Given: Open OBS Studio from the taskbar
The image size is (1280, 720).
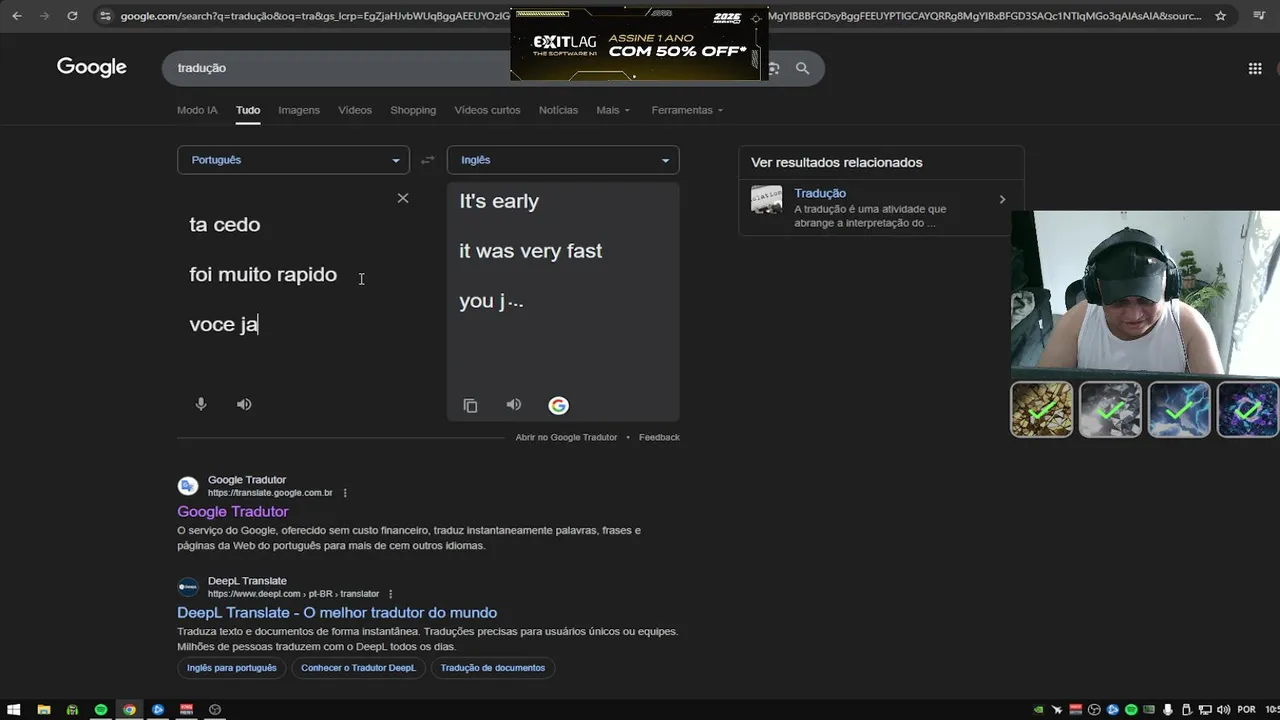Looking at the screenshot, I should 215,709.
